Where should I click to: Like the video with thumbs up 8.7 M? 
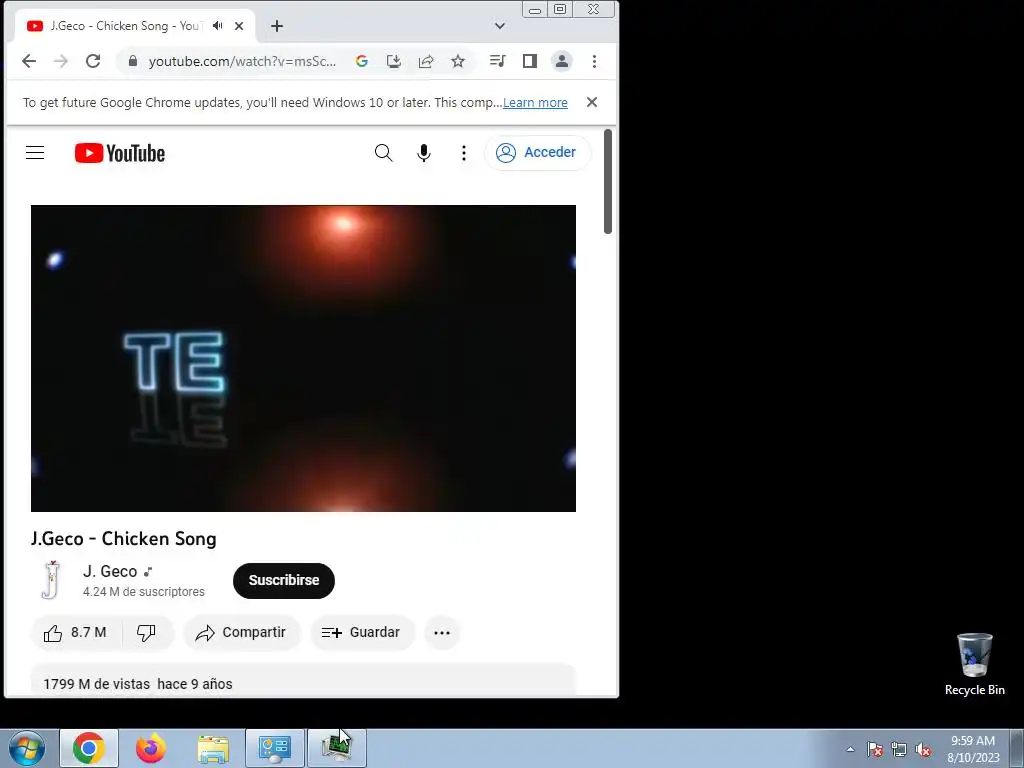pyautogui.click(x=75, y=632)
